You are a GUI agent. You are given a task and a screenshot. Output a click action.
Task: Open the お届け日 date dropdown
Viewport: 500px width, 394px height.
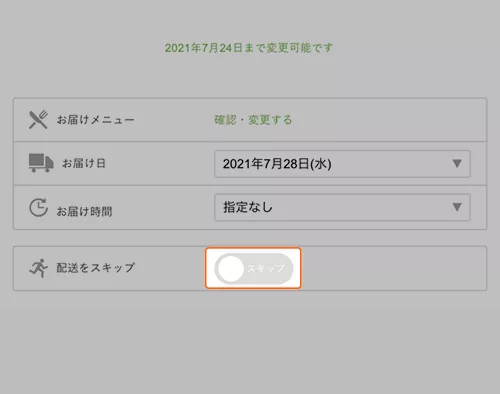point(342,164)
